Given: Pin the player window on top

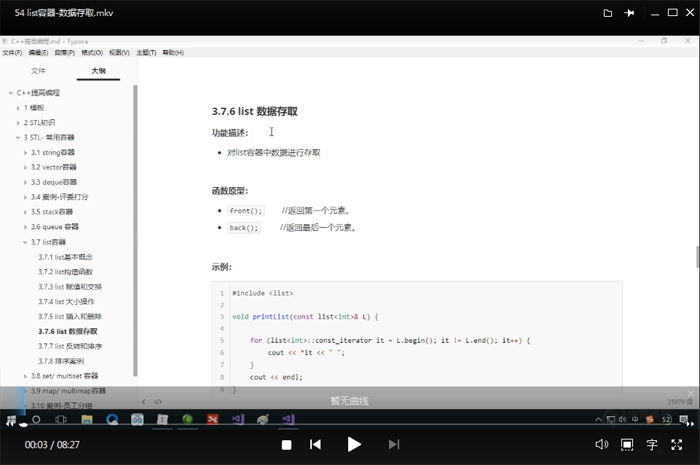Looking at the screenshot, I should [x=629, y=13].
